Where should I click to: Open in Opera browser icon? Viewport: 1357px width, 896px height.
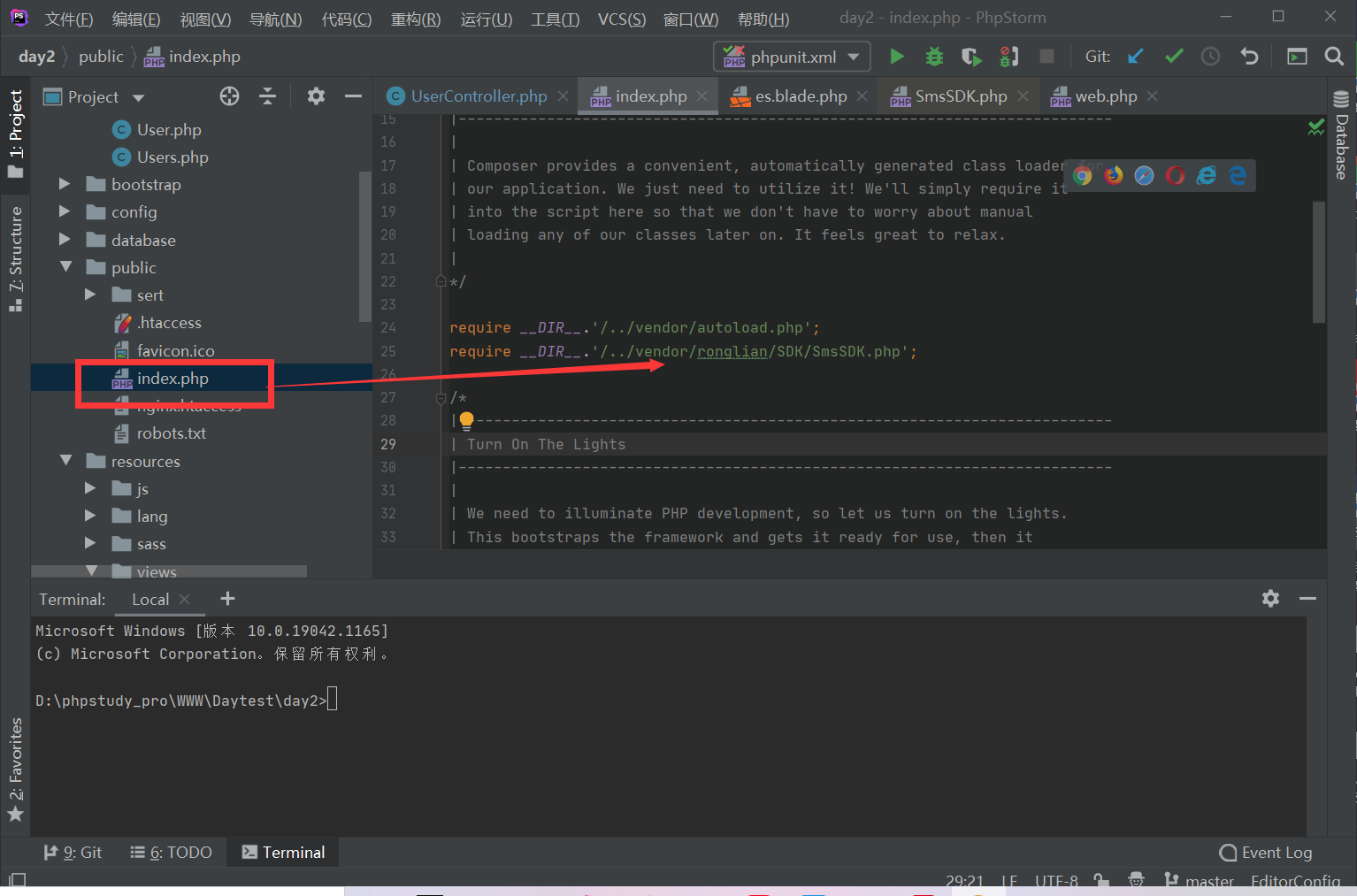click(x=1175, y=175)
